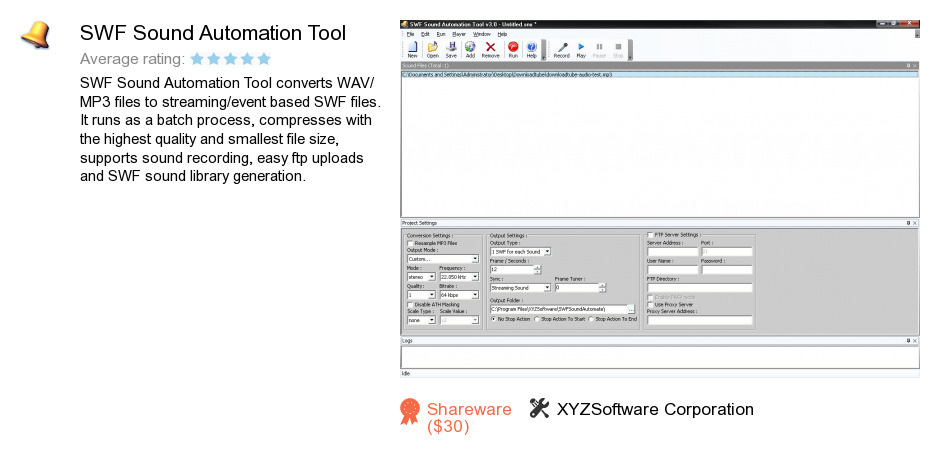Select the downloadtube-audio-test.mp3 file row
Image resolution: width=940 pixels, height=462 pixels.
[659, 75]
